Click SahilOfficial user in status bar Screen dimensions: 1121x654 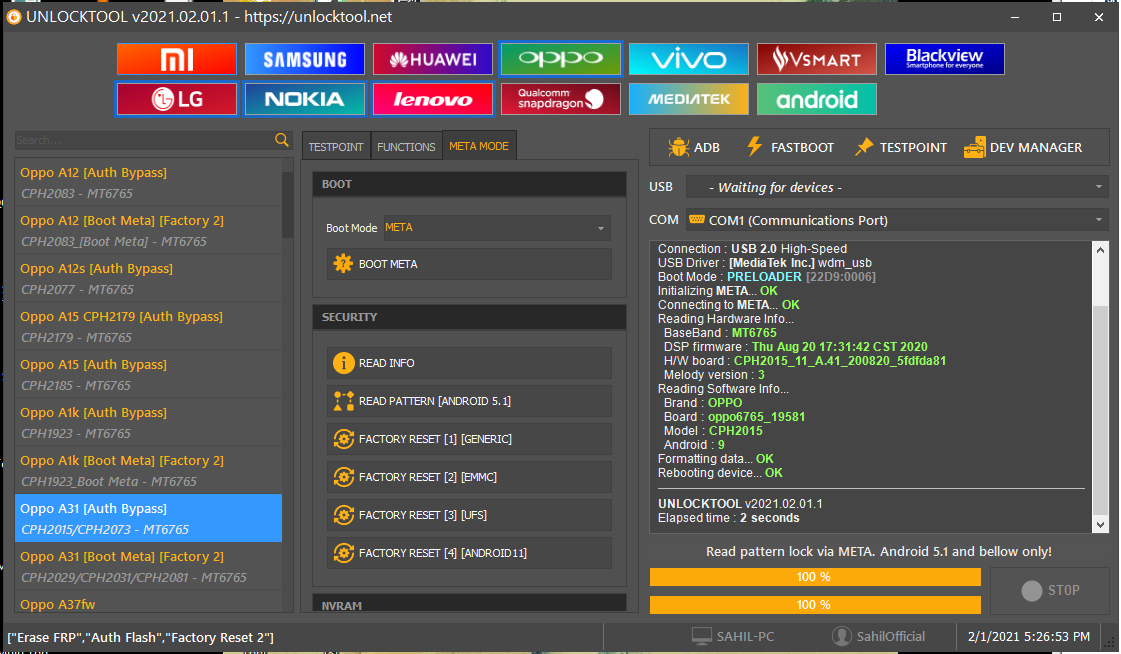[879, 636]
